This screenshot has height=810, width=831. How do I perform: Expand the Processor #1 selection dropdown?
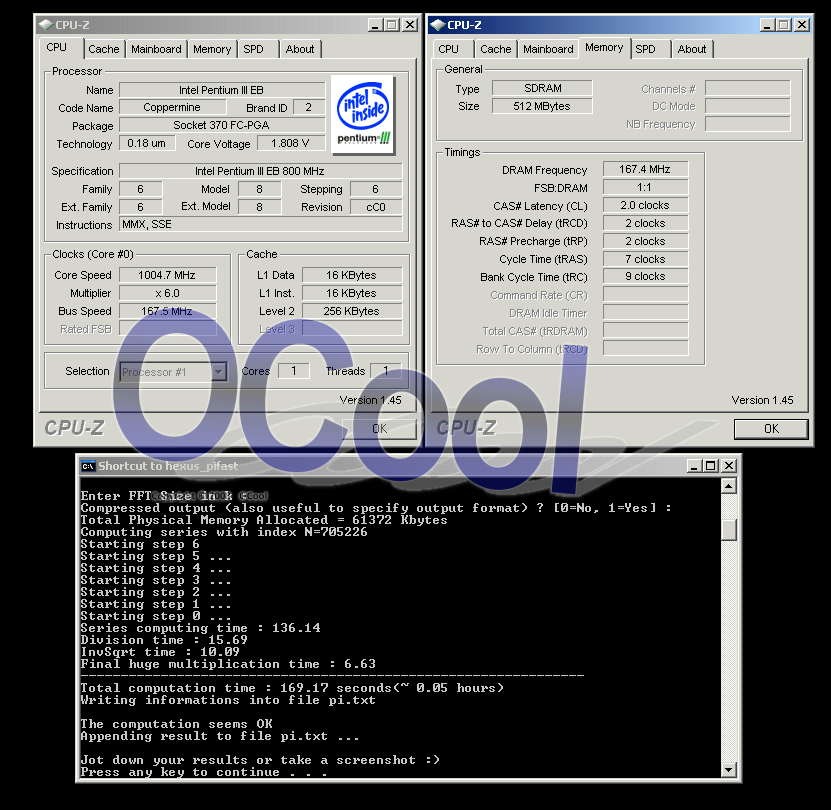(219, 372)
